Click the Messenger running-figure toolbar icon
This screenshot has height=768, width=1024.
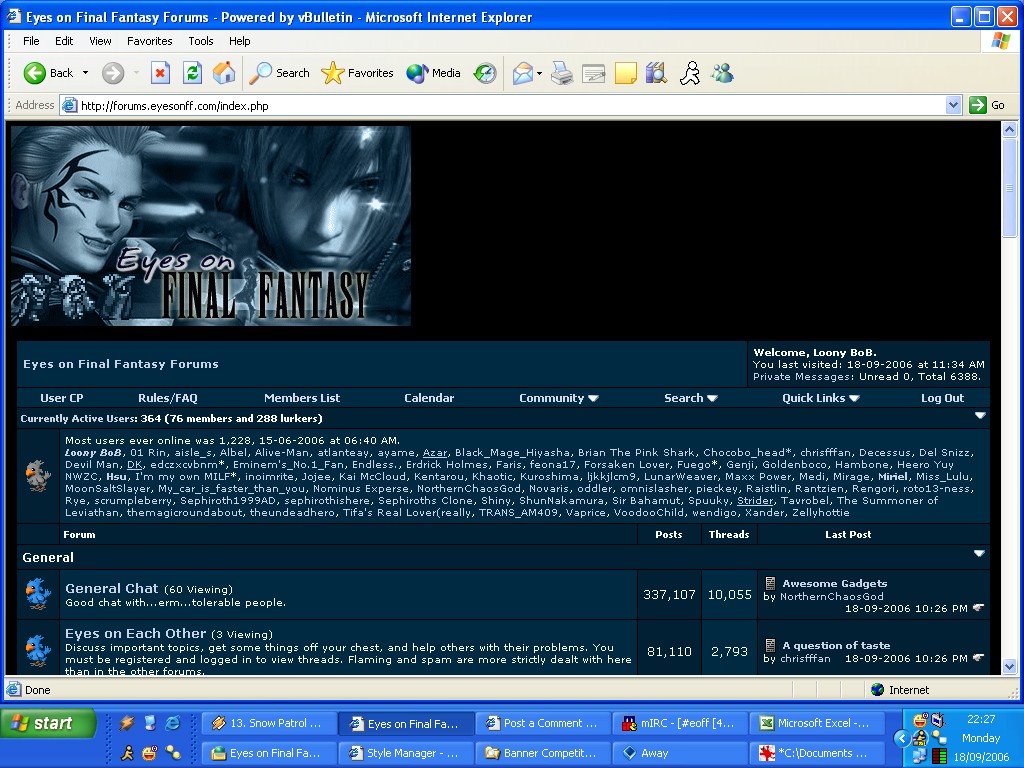click(x=690, y=73)
